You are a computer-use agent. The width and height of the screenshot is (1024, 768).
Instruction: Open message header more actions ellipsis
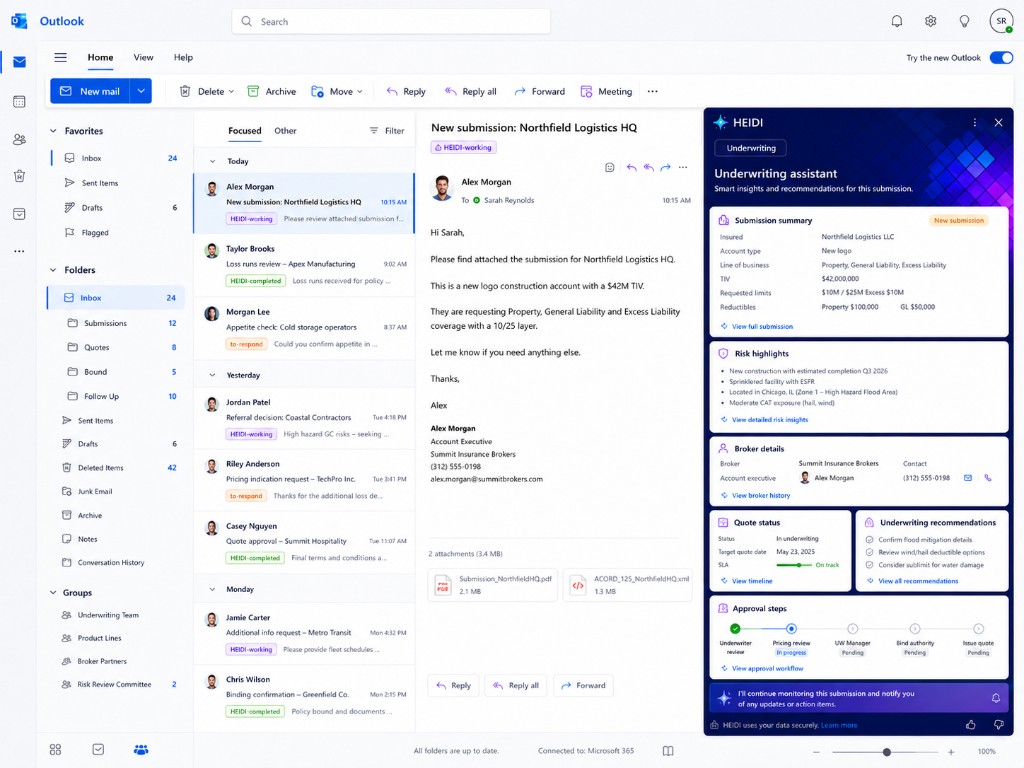click(683, 167)
